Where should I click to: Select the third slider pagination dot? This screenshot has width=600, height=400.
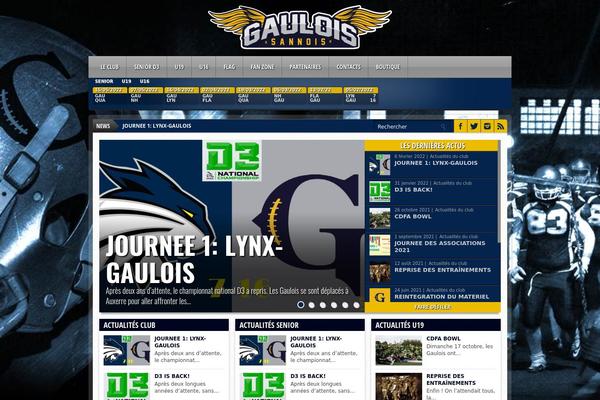323,305
